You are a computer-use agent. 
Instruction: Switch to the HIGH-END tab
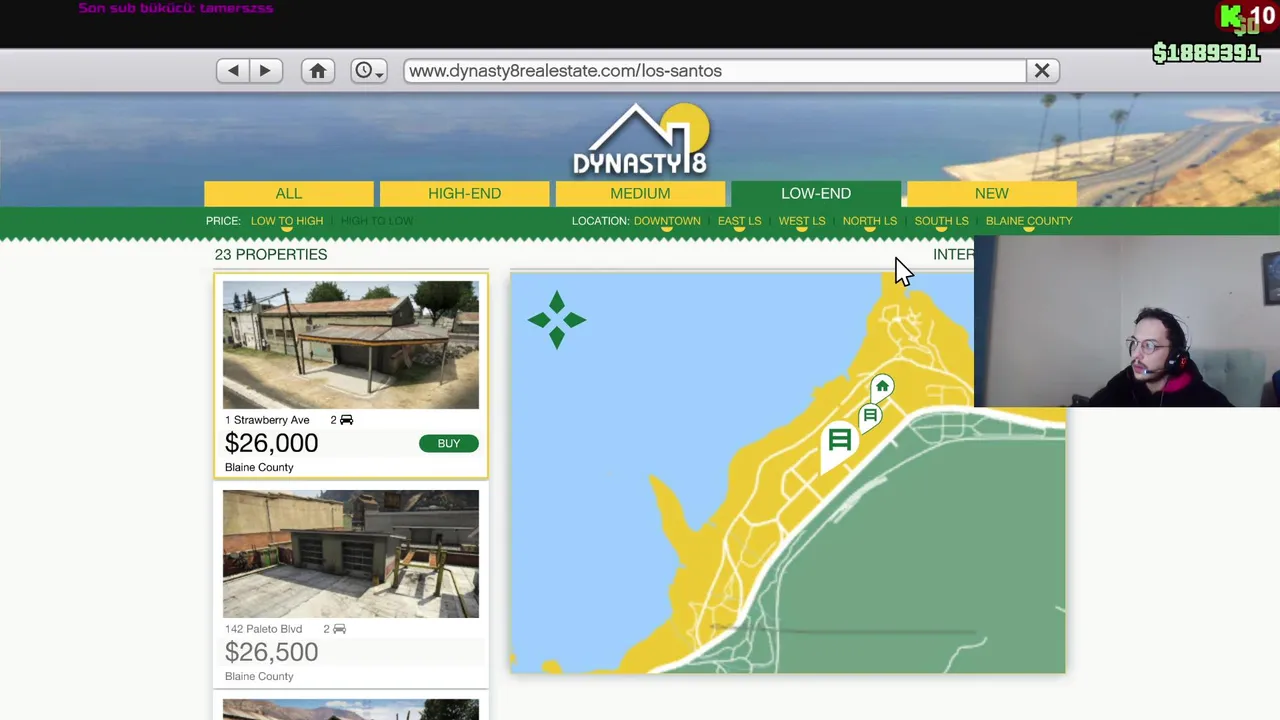465,193
